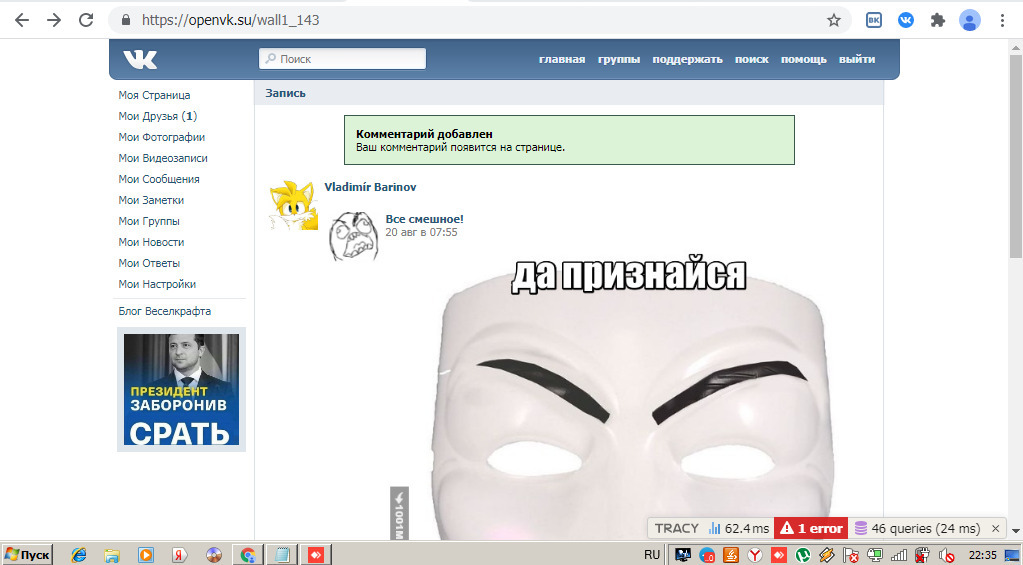Viewport: 1023px width, 565px height.
Task: Open Блог Веселкрафта link
Action: point(165,311)
